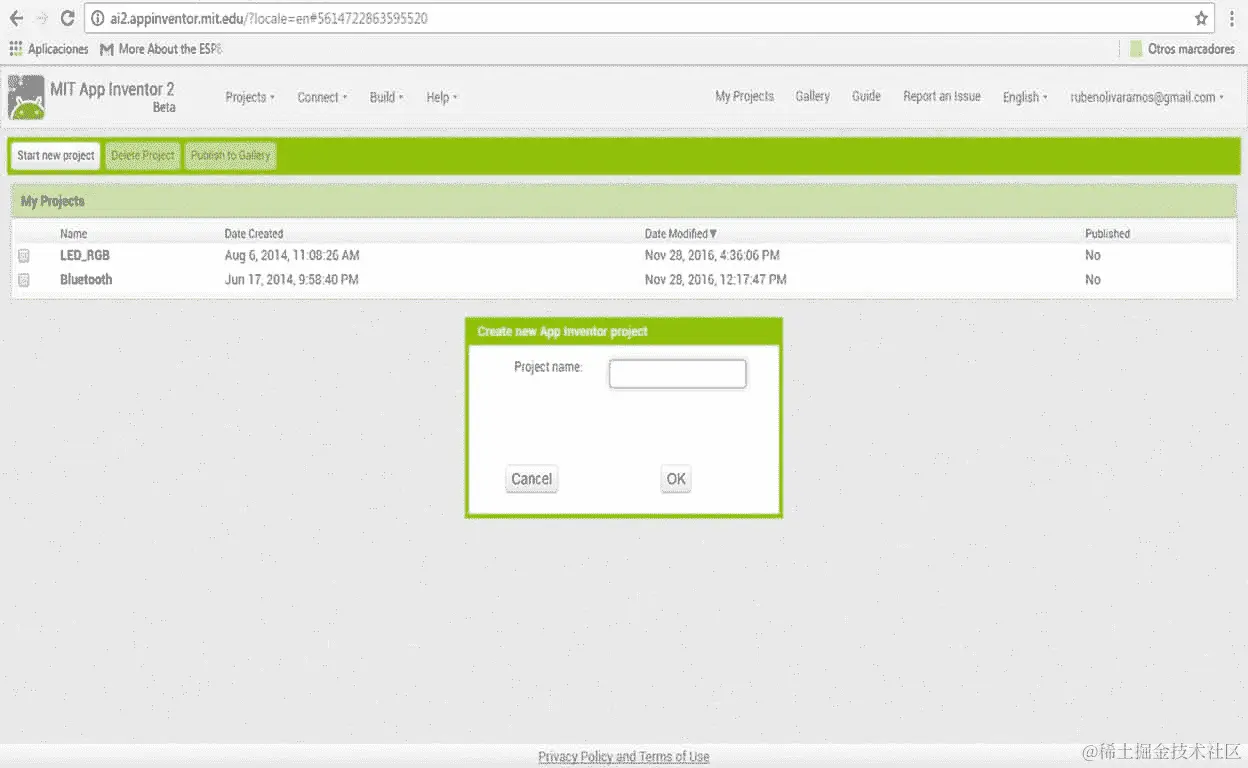Click the browser forward arrow
Viewport: 1248px width, 768px height.
click(42, 18)
